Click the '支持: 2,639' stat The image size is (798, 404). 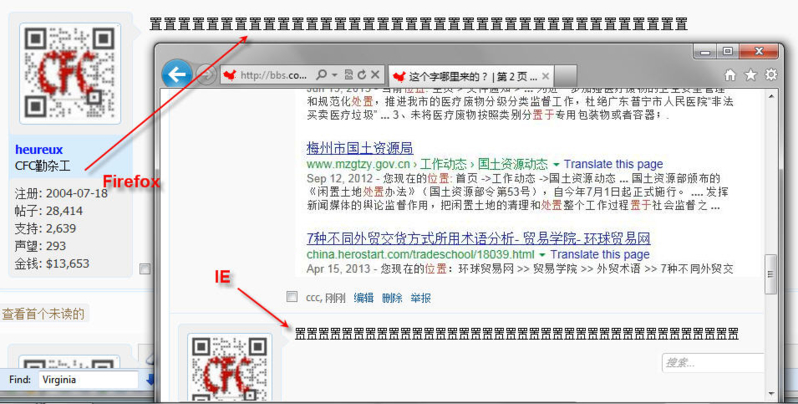pos(45,228)
